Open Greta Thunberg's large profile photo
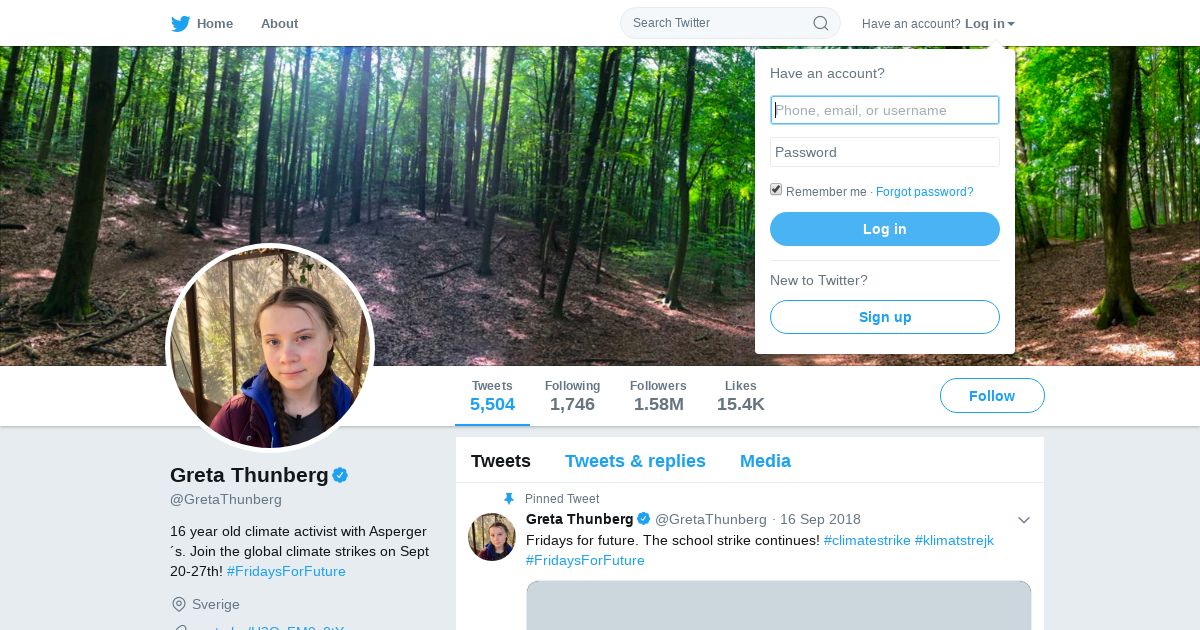Image resolution: width=1200 pixels, height=630 pixels. (270, 348)
